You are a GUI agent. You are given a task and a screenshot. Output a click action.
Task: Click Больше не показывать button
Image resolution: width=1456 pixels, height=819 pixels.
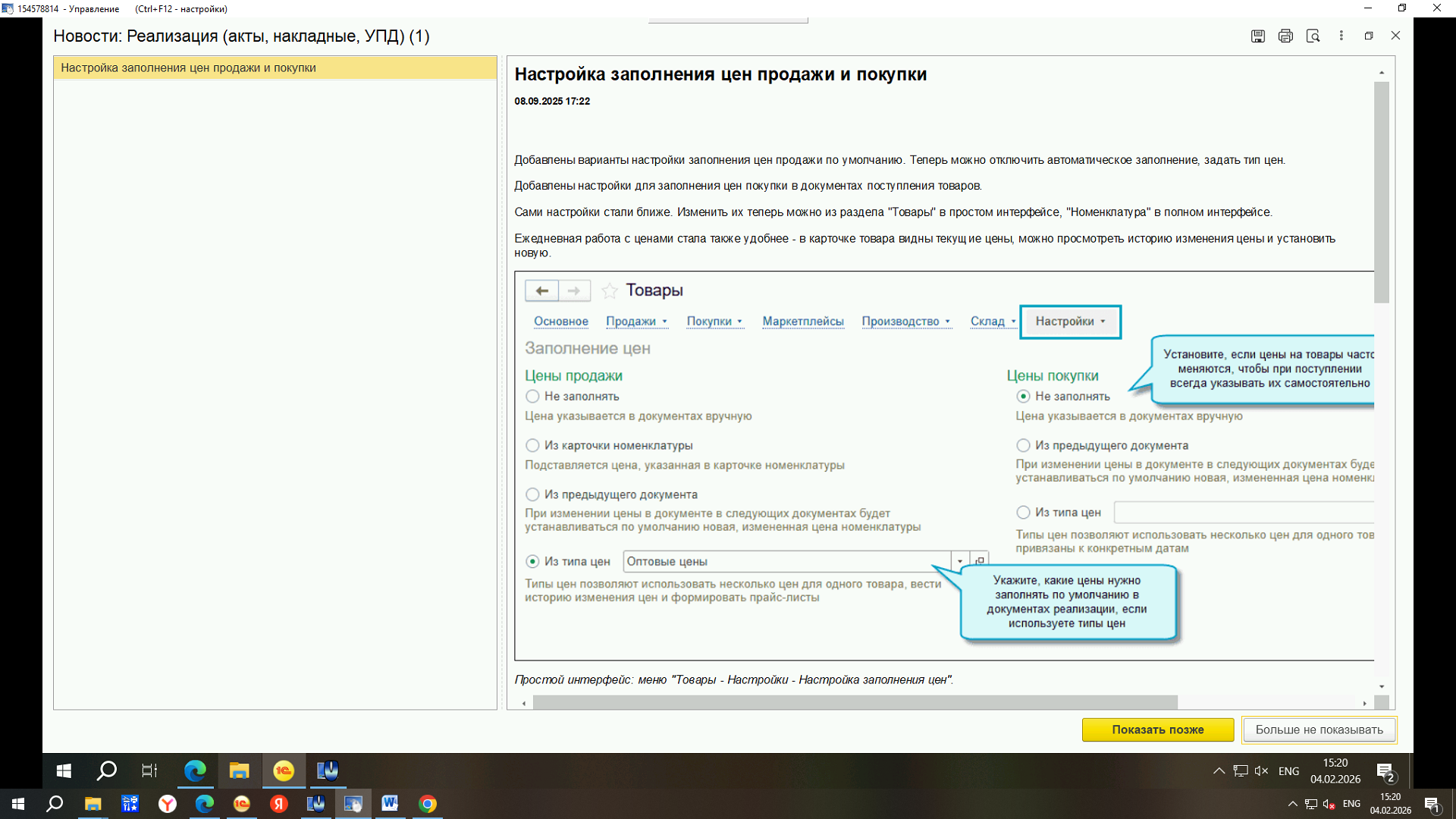click(1319, 730)
